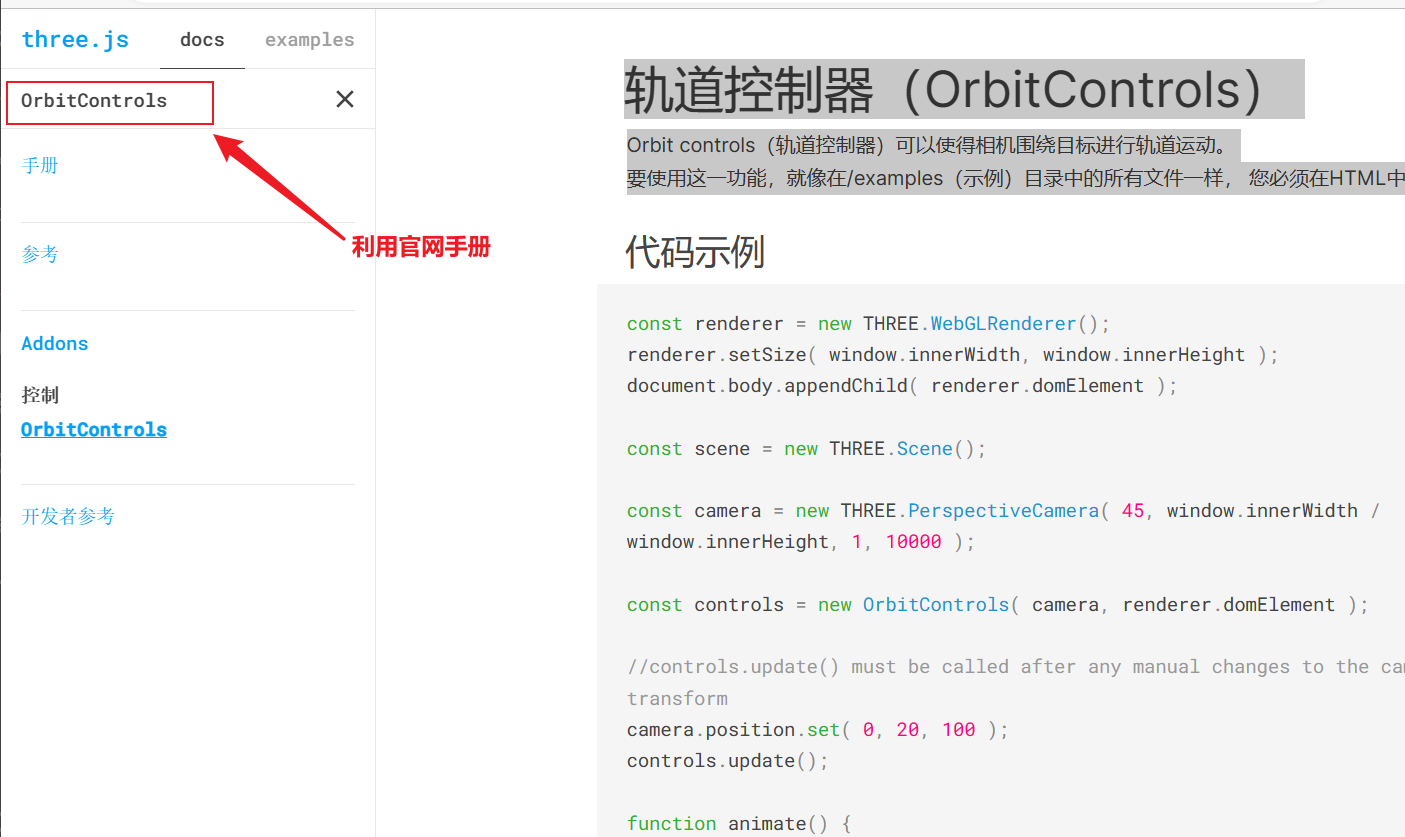Image resolution: width=1405 pixels, height=837 pixels.
Task: Click the WebGLRenderer link in code sample
Action: pyautogui.click(x=1003, y=323)
